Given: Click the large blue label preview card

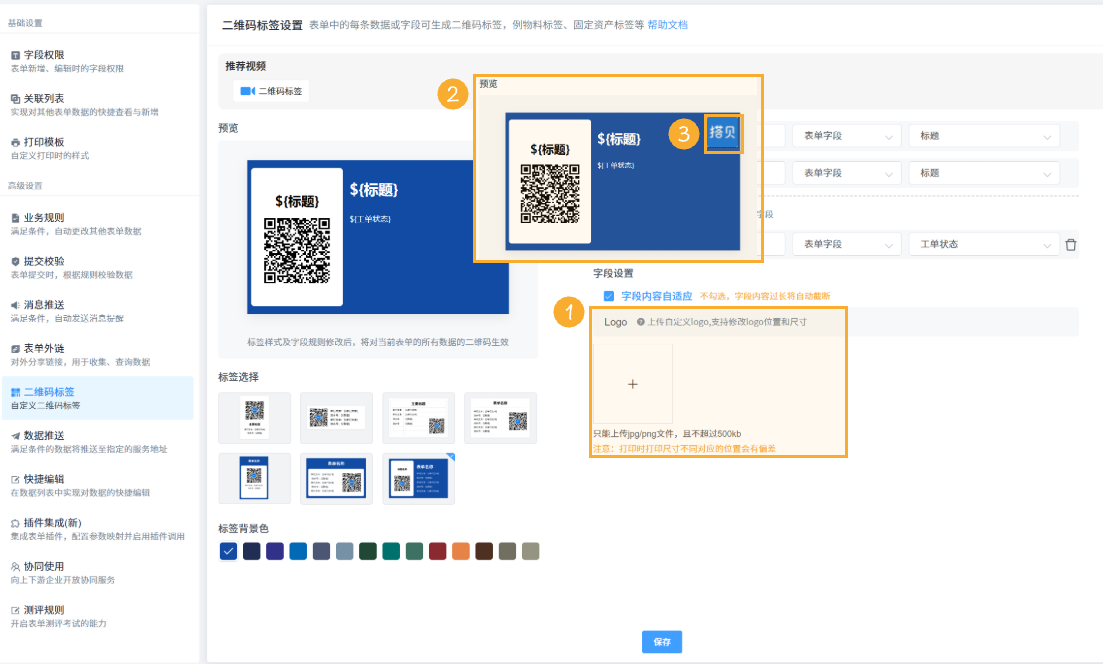Looking at the screenshot, I should click(x=378, y=237).
